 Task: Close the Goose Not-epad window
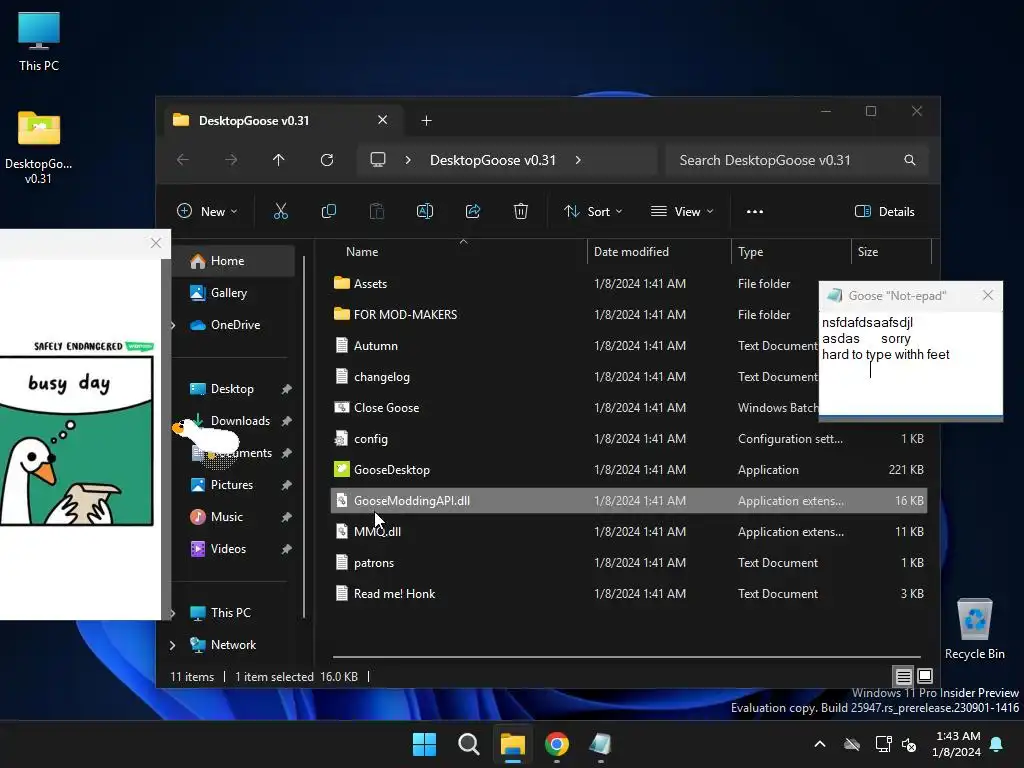pyautogui.click(x=987, y=295)
